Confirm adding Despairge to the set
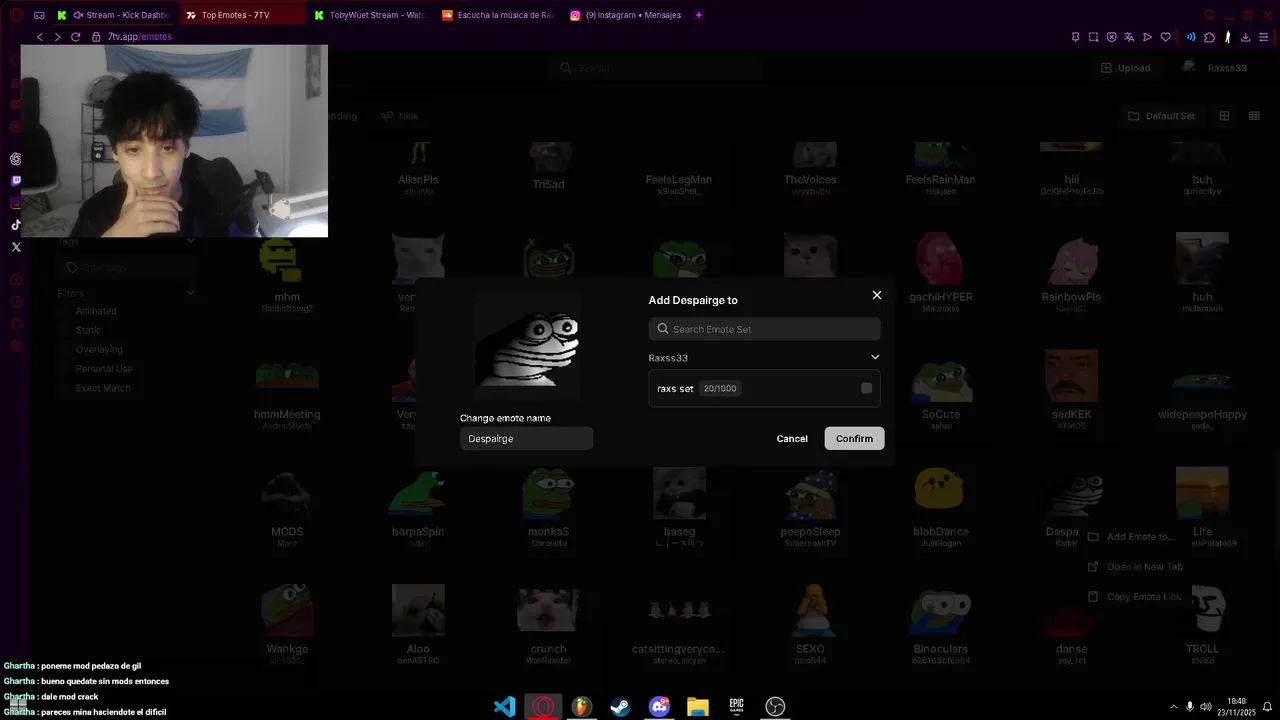Image resolution: width=1280 pixels, height=720 pixels. [854, 438]
